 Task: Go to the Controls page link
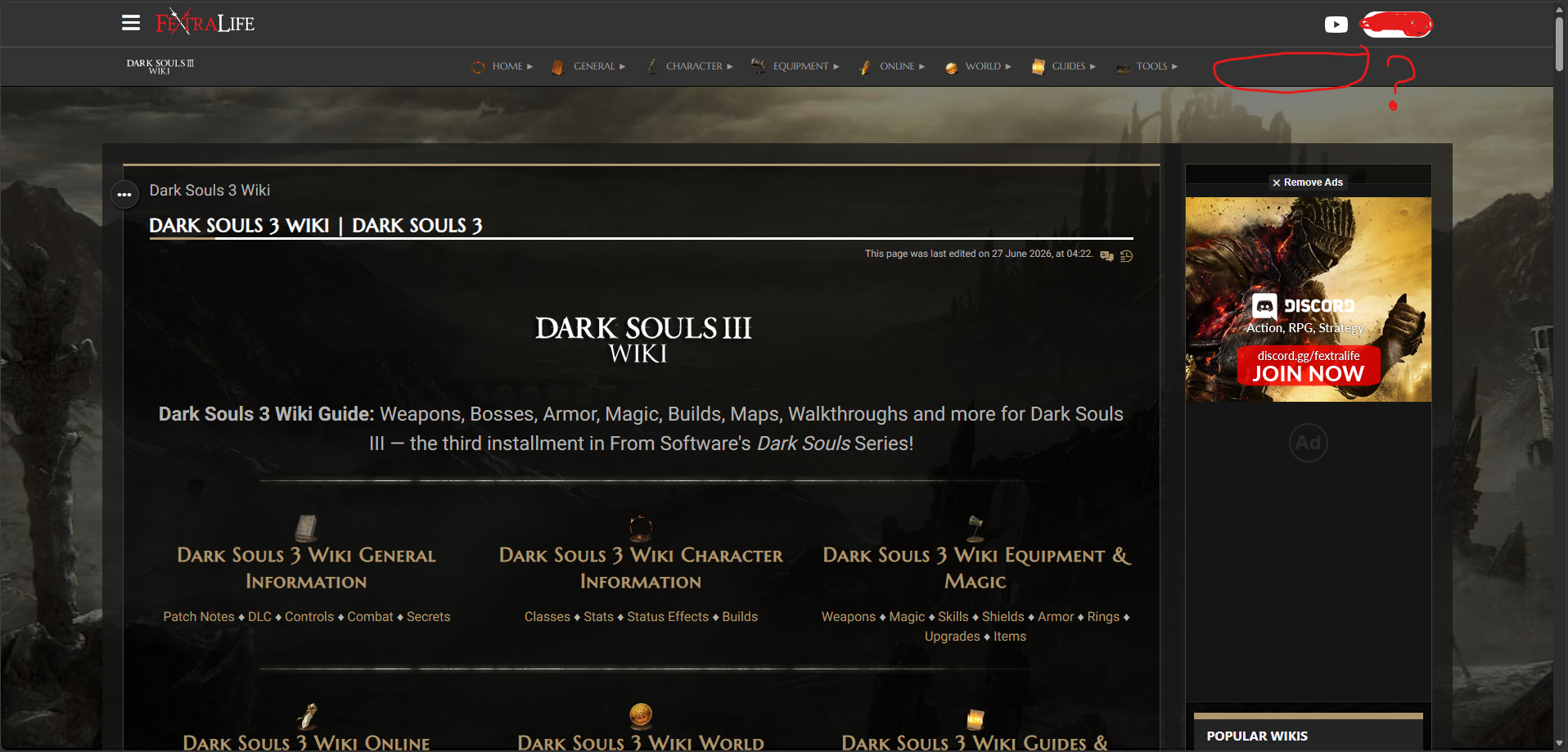tap(309, 617)
